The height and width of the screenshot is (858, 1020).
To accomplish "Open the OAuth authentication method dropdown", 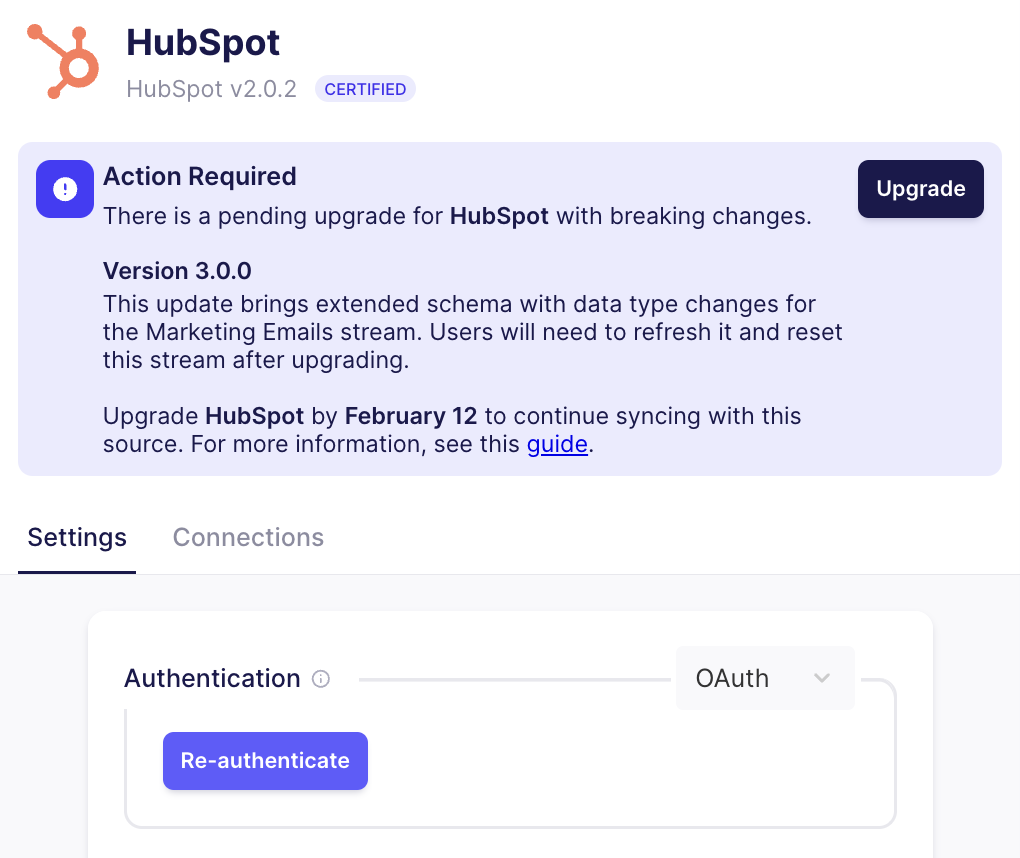I will [x=765, y=678].
